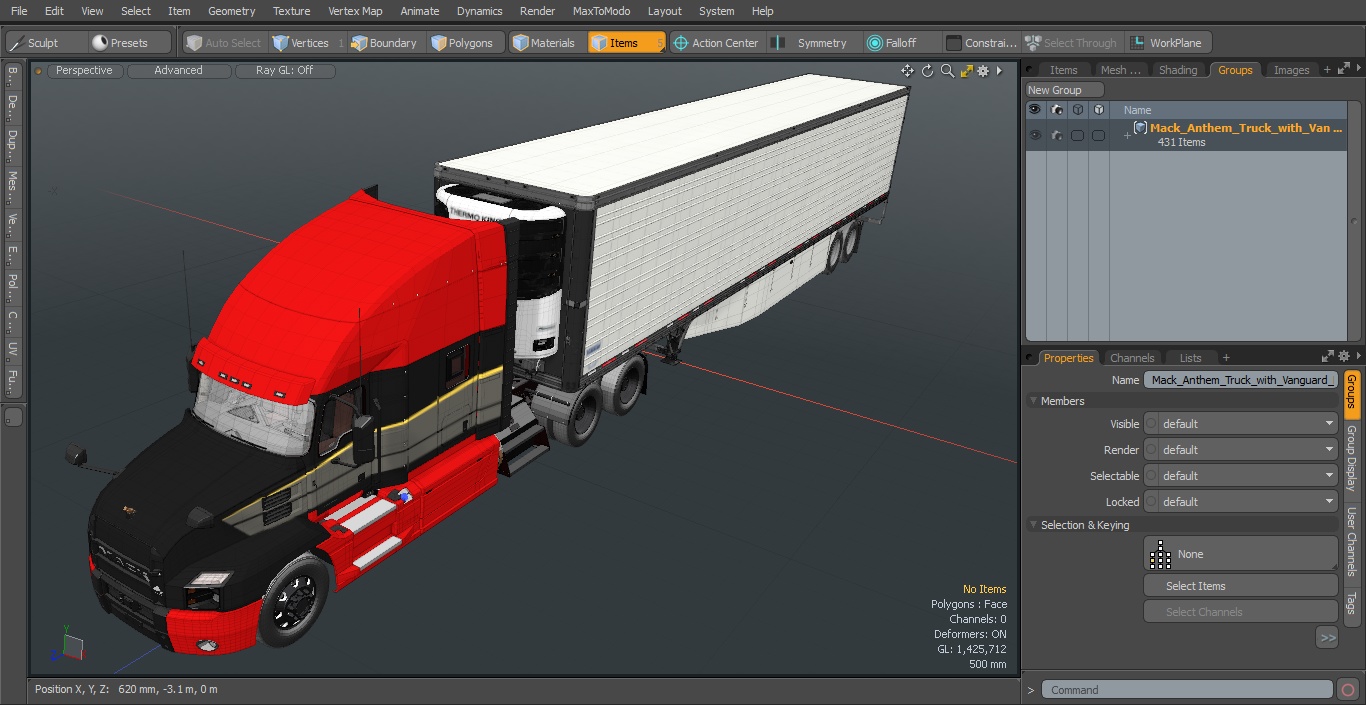Toggle Symmetry mode
1366x705 pixels.
pyautogui.click(x=812, y=43)
